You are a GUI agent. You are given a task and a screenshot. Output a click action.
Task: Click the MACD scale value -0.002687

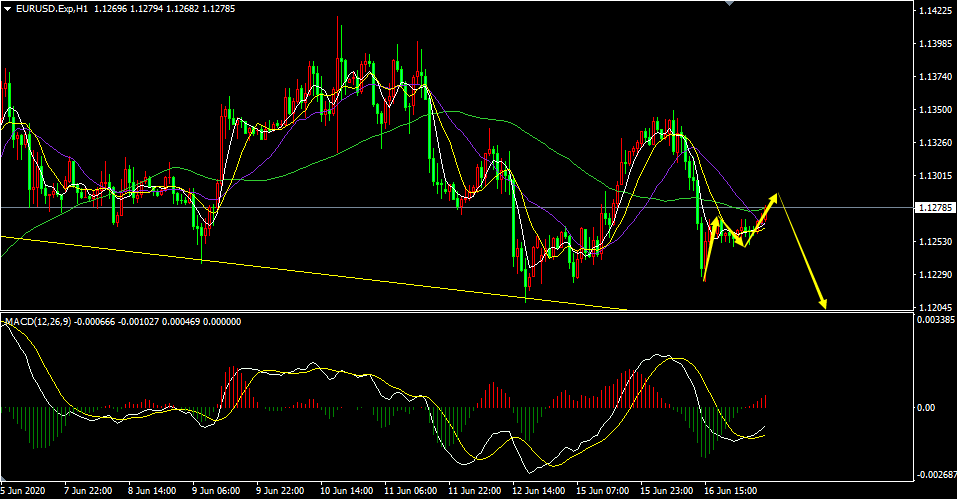pos(934,475)
